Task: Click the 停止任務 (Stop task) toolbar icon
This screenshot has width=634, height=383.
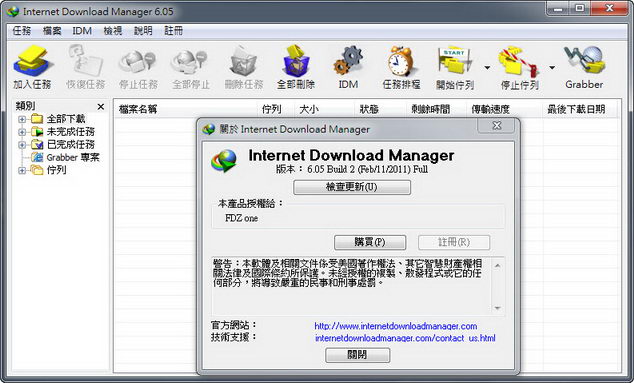Action: pos(138,63)
